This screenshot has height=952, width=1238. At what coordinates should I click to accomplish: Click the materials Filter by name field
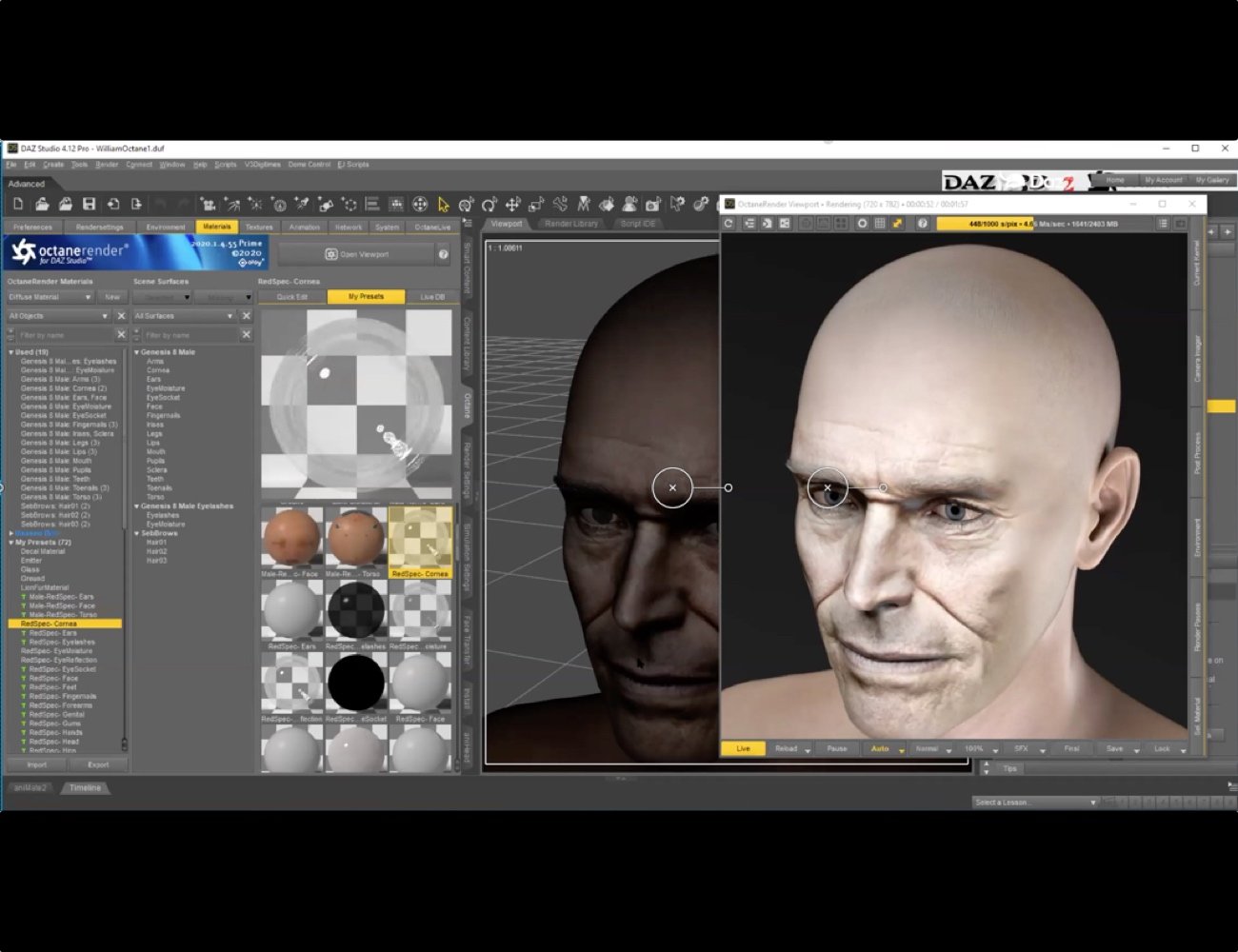(x=66, y=335)
